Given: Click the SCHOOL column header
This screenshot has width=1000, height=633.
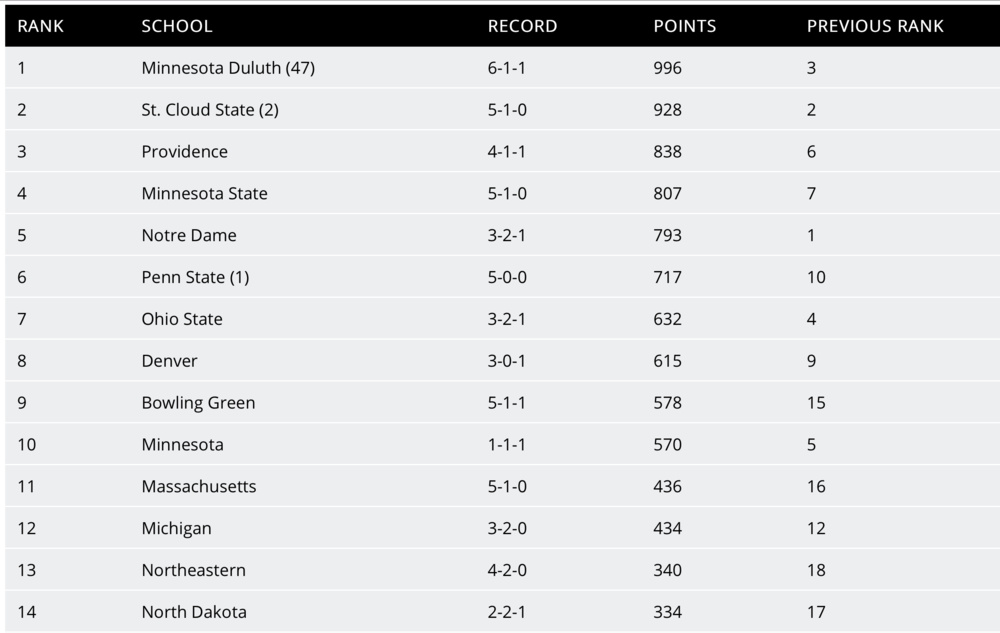Looking at the screenshot, I should click(x=177, y=26).
